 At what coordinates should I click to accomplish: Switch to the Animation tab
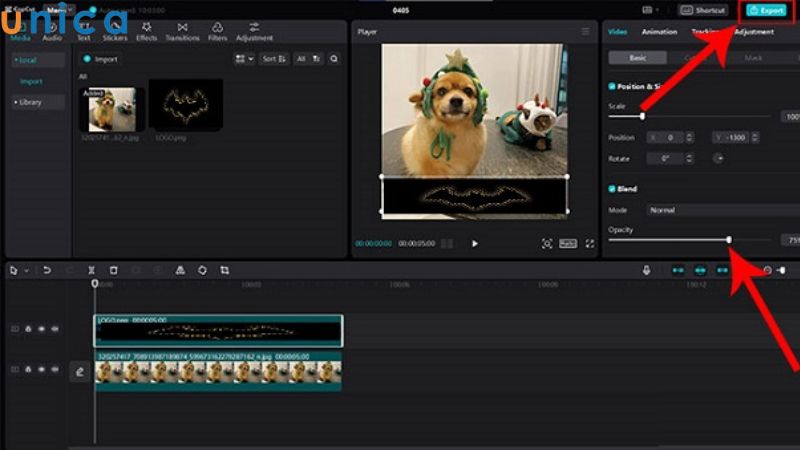point(659,32)
